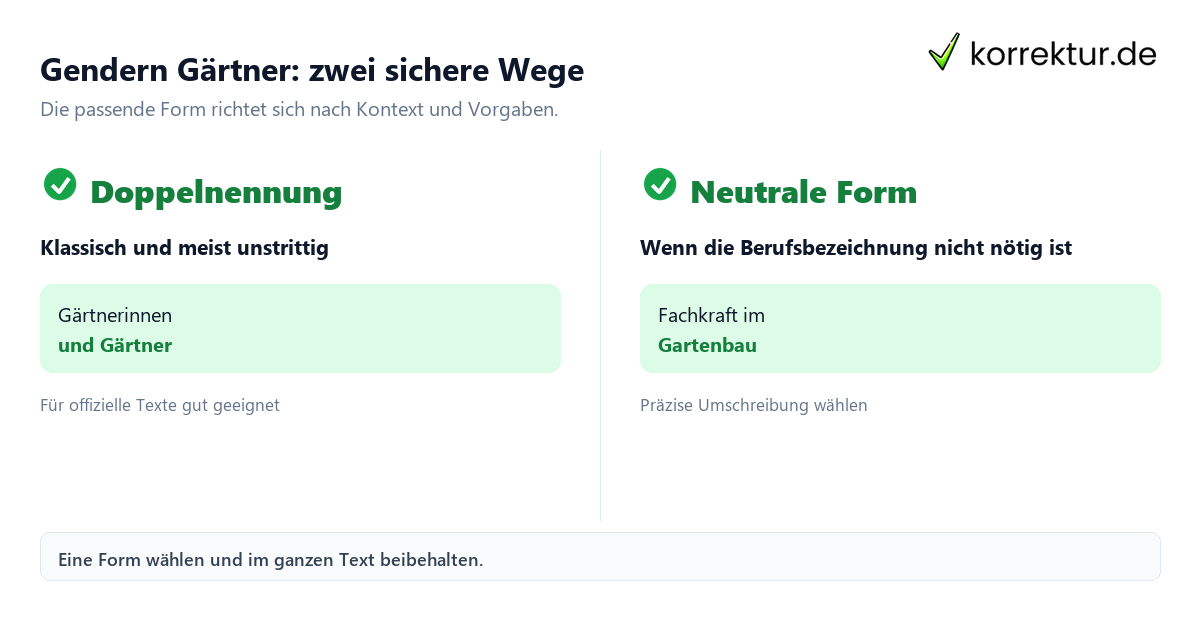Click the bold green word Gartenbau
Image resolution: width=1200 pixels, height=630 pixels.
coord(707,346)
